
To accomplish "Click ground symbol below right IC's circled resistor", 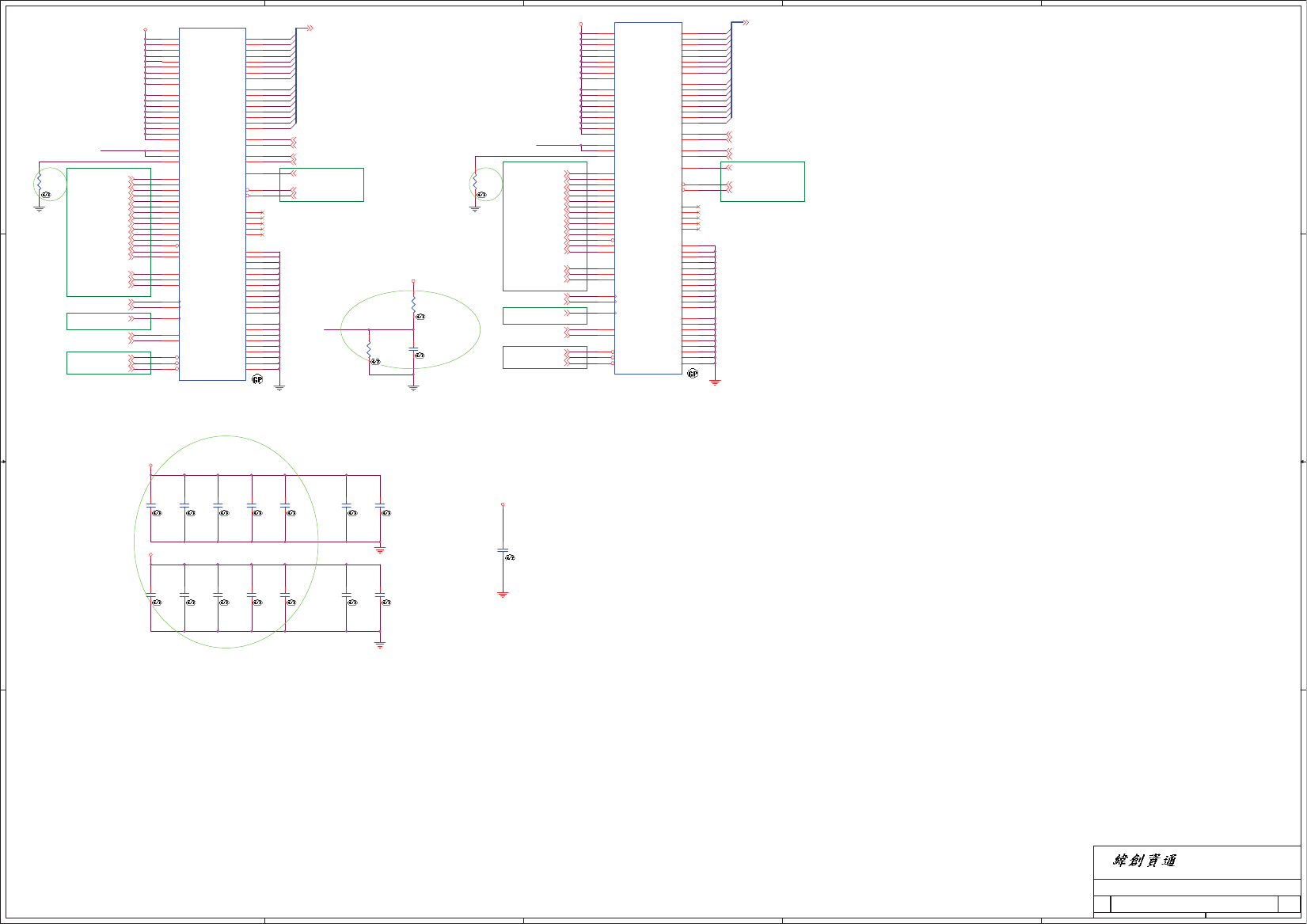I will 475,210.
